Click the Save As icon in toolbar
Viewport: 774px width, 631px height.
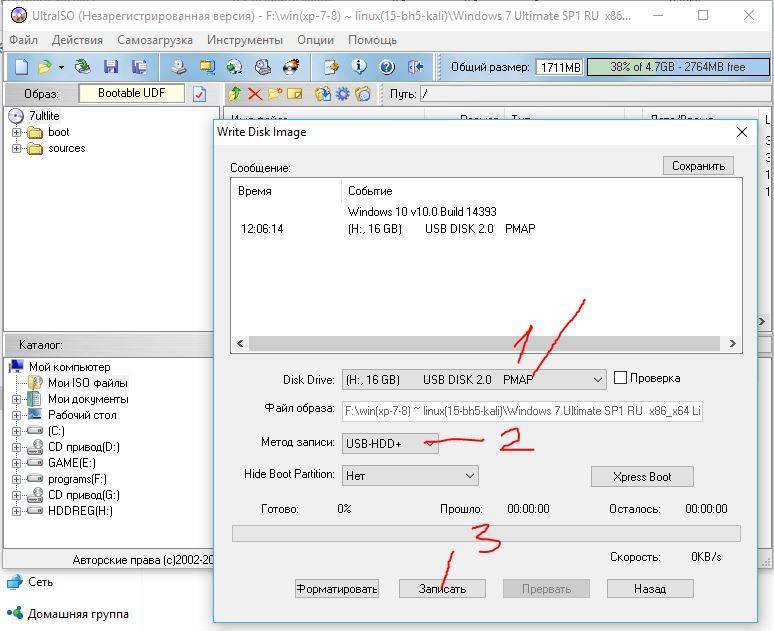[139, 67]
